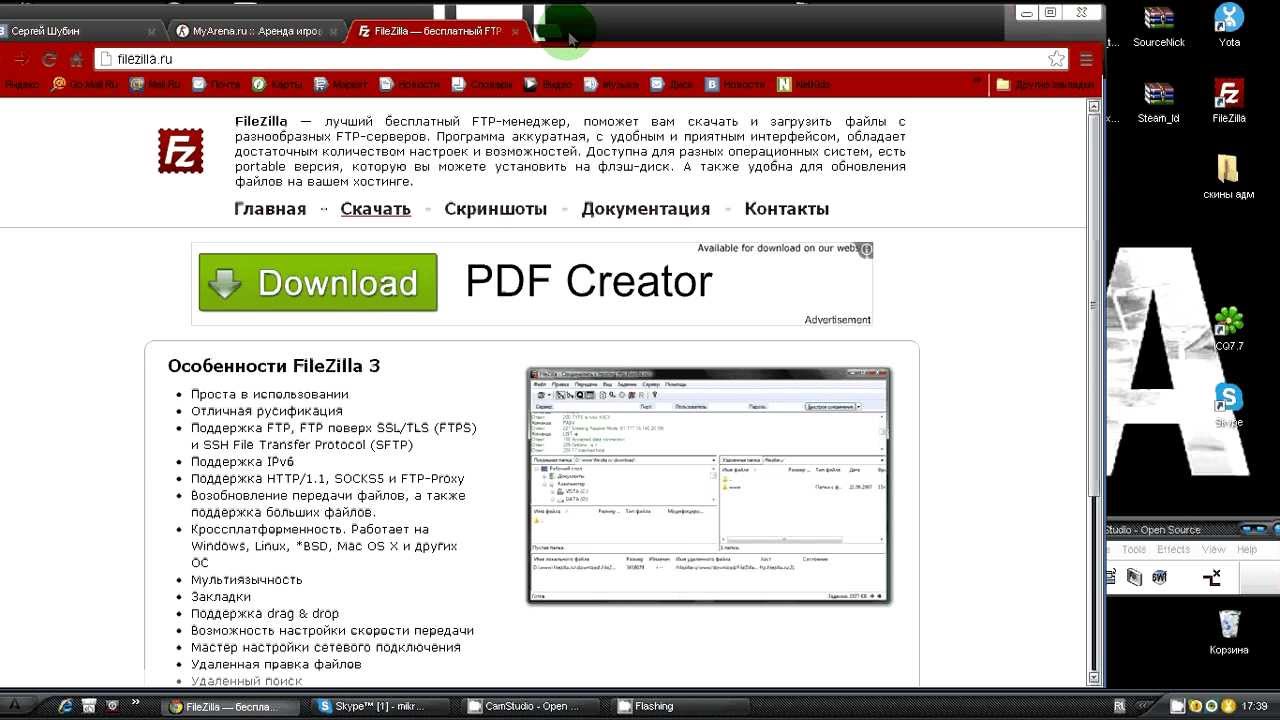Open the Steam_Id archive on desktop

click(1159, 102)
